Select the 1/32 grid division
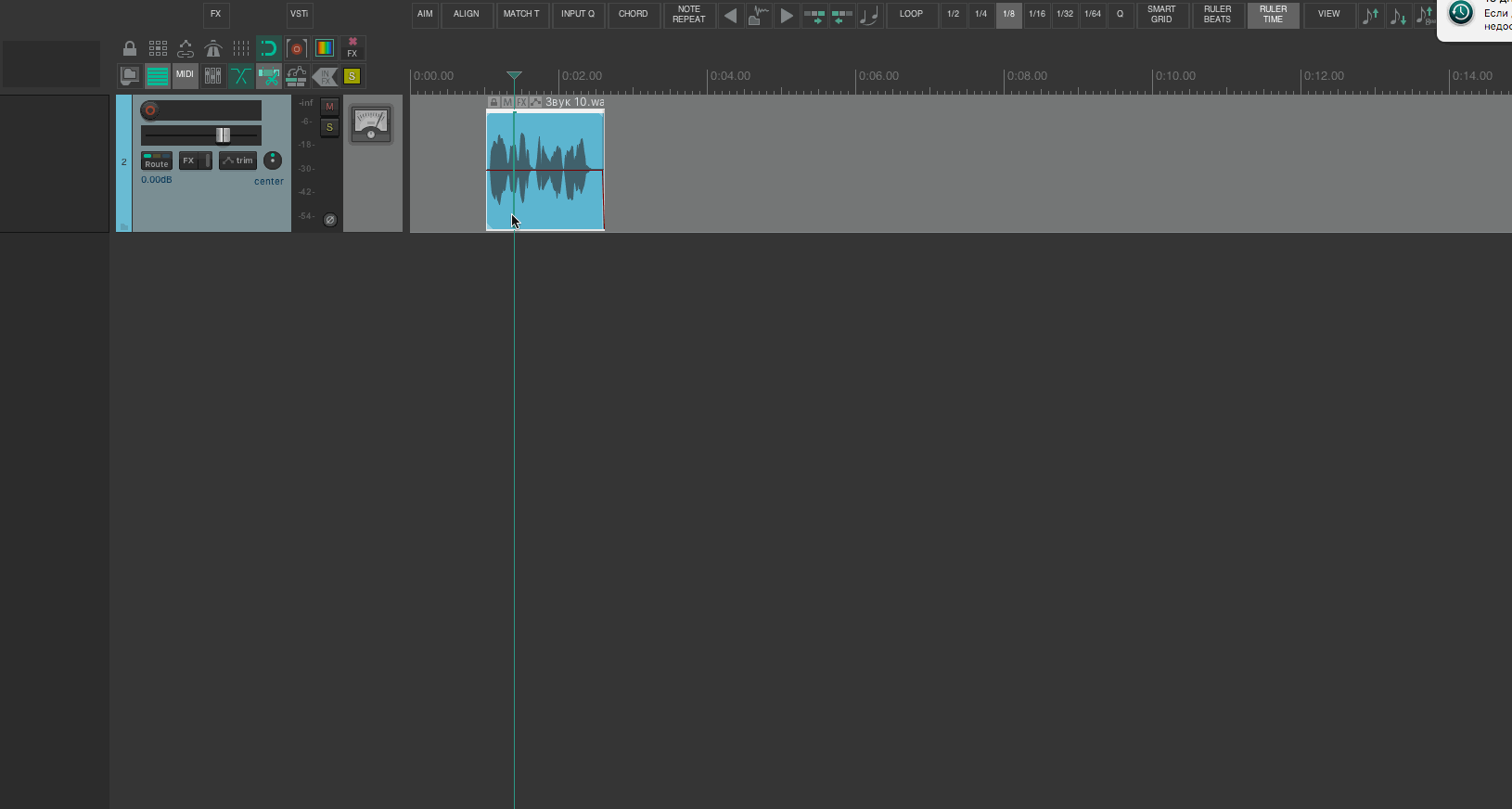1512x809 pixels. [1065, 15]
